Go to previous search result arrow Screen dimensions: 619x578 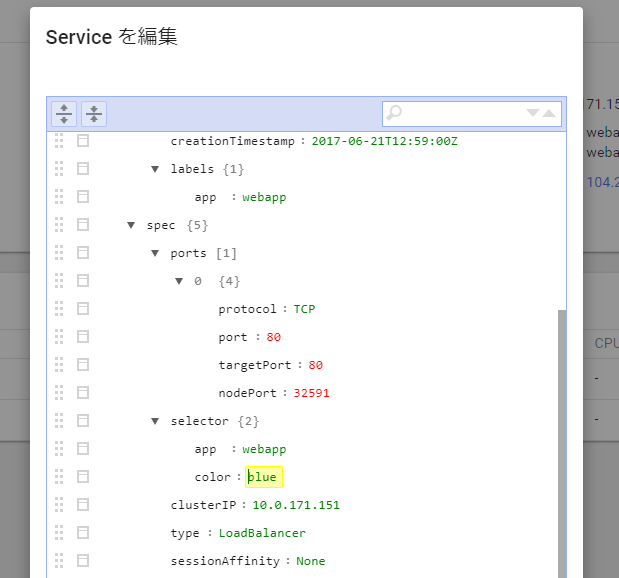[x=549, y=113]
